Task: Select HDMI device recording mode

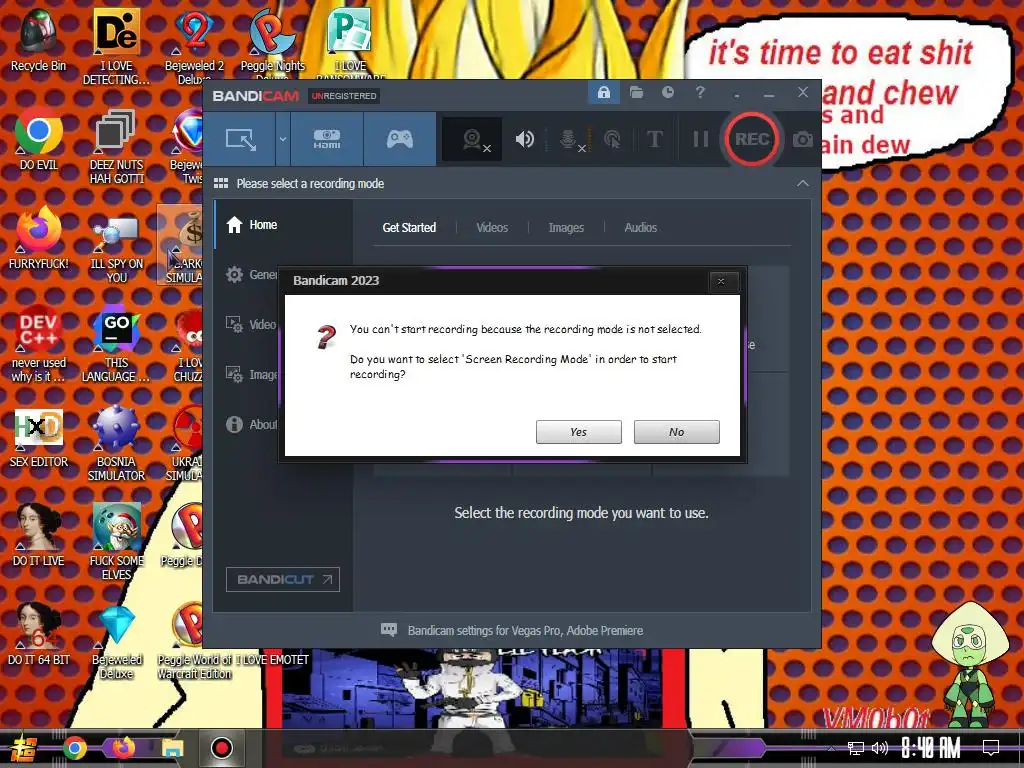Action: click(327, 139)
